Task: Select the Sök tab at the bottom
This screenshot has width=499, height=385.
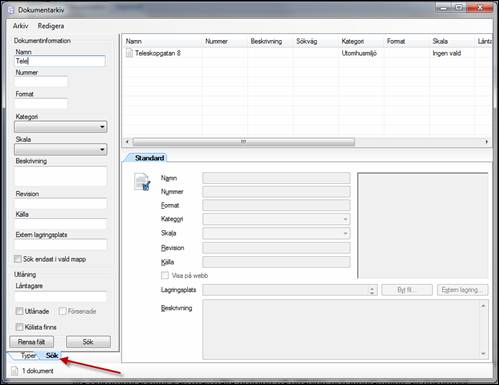Action: [52, 355]
